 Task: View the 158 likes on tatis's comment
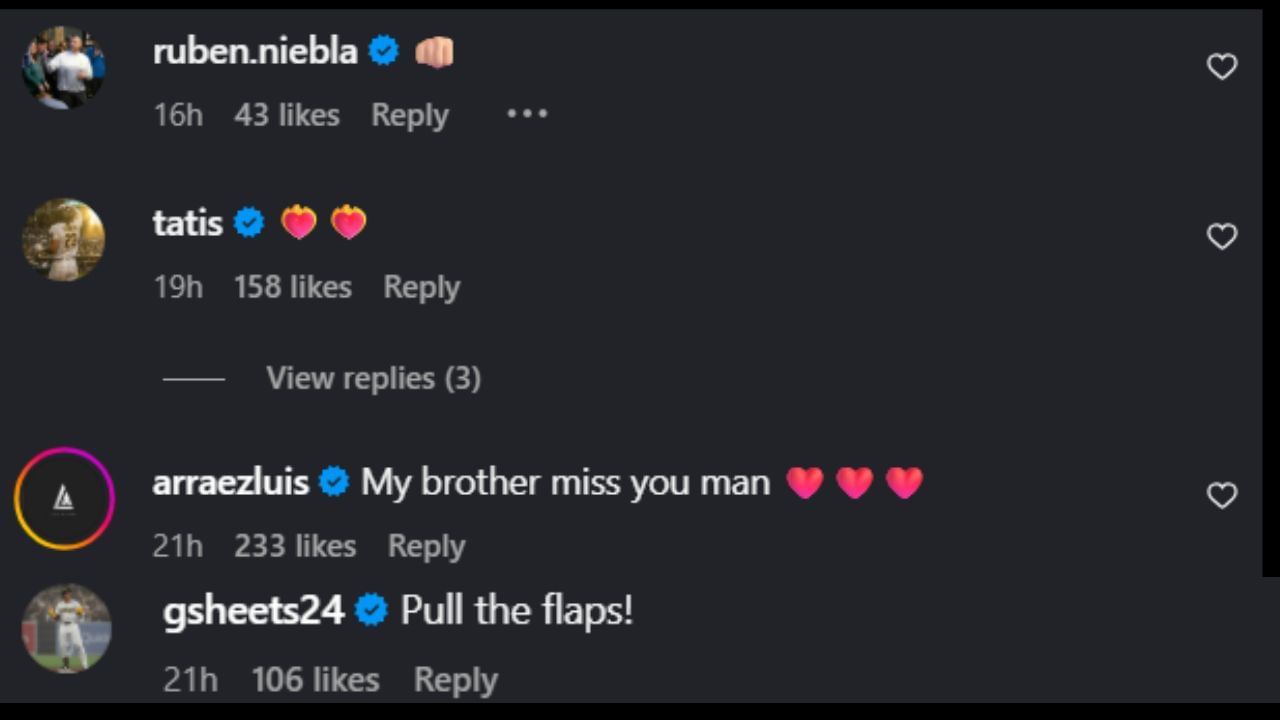292,287
